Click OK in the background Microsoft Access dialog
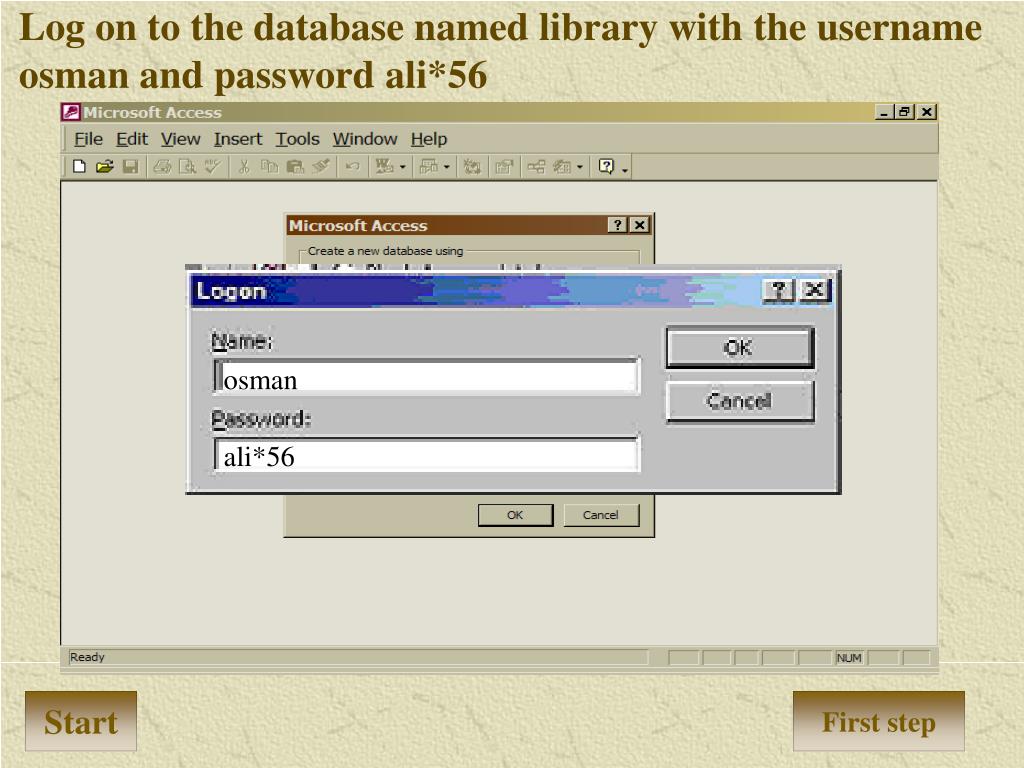 tap(515, 515)
